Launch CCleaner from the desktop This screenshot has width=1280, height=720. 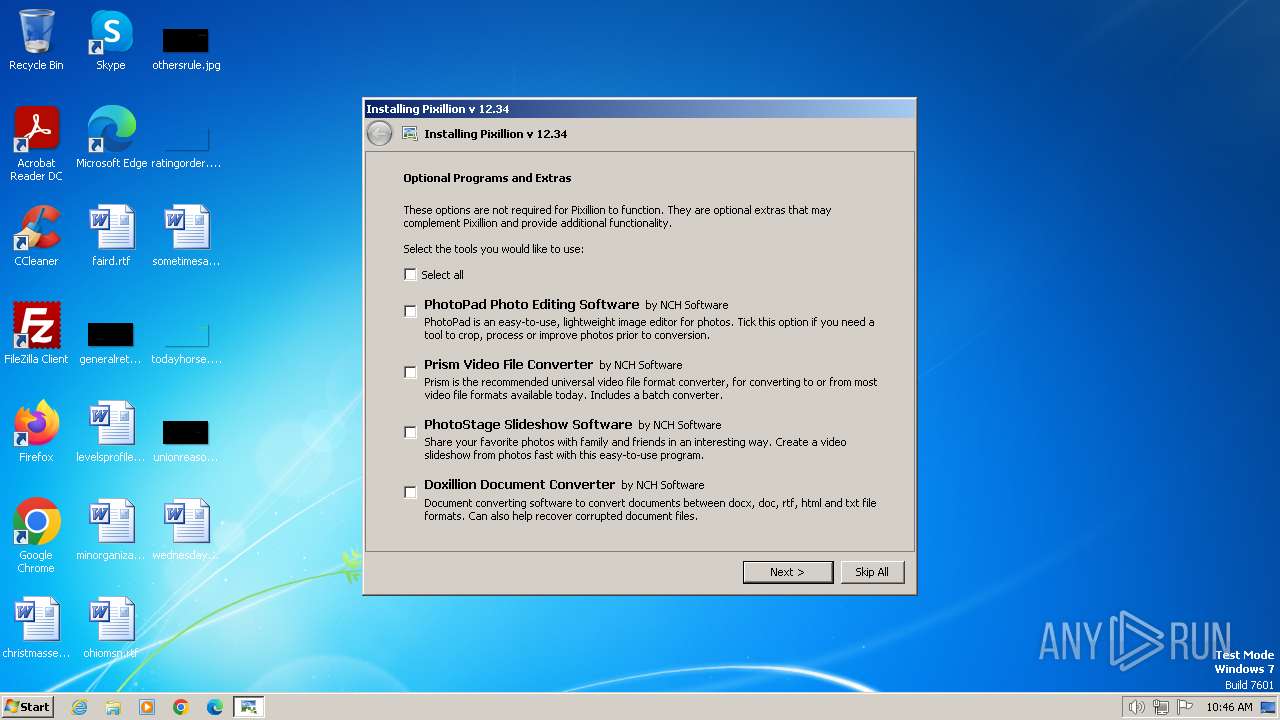pos(36,236)
